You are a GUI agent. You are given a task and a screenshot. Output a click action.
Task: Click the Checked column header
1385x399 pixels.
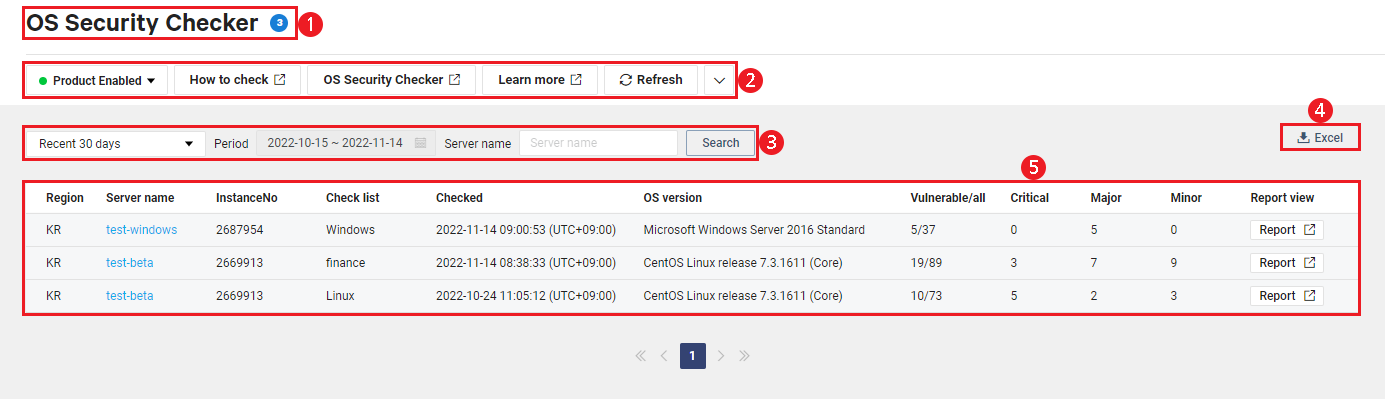(459, 198)
